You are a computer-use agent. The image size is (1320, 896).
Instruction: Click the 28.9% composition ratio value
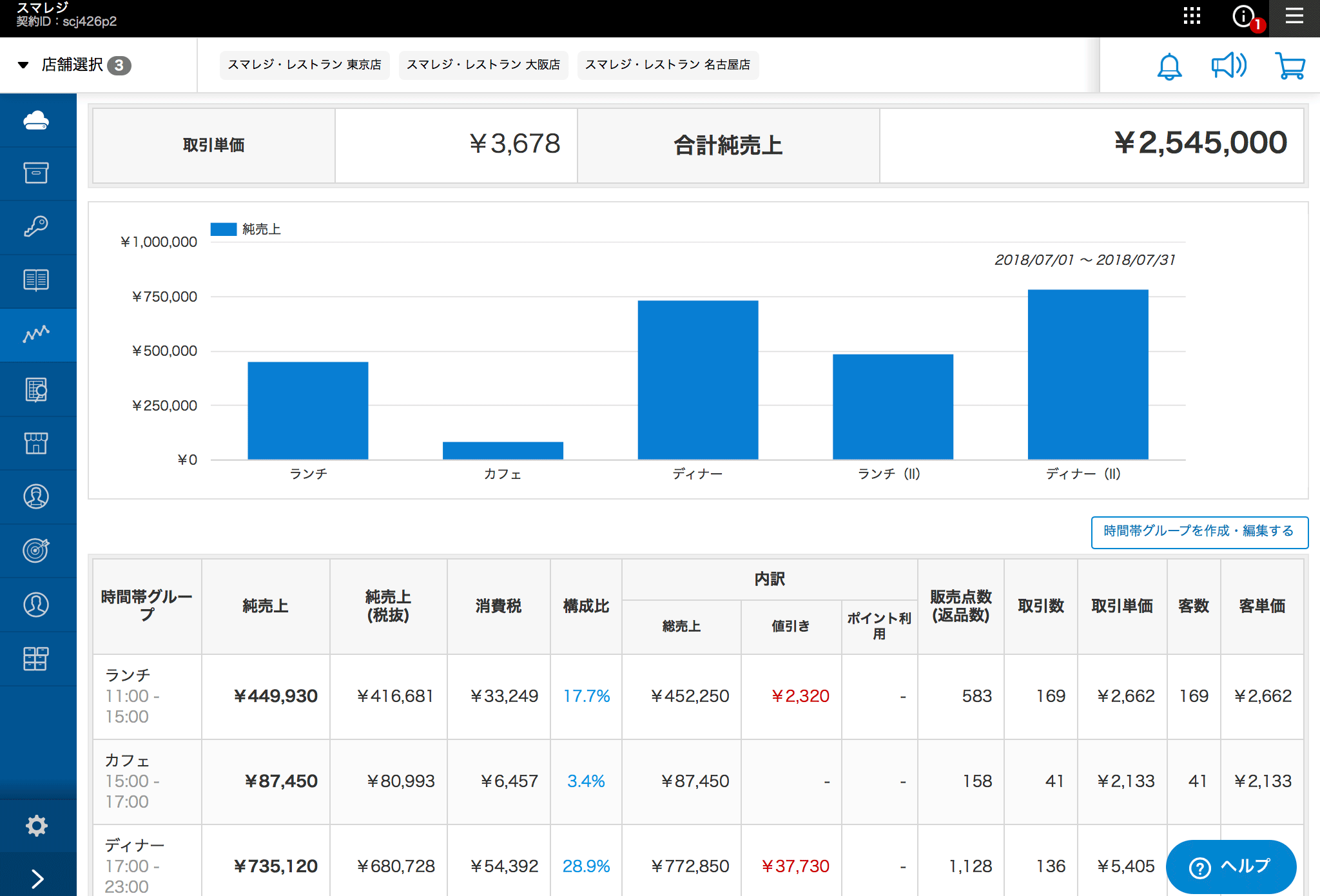(586, 866)
